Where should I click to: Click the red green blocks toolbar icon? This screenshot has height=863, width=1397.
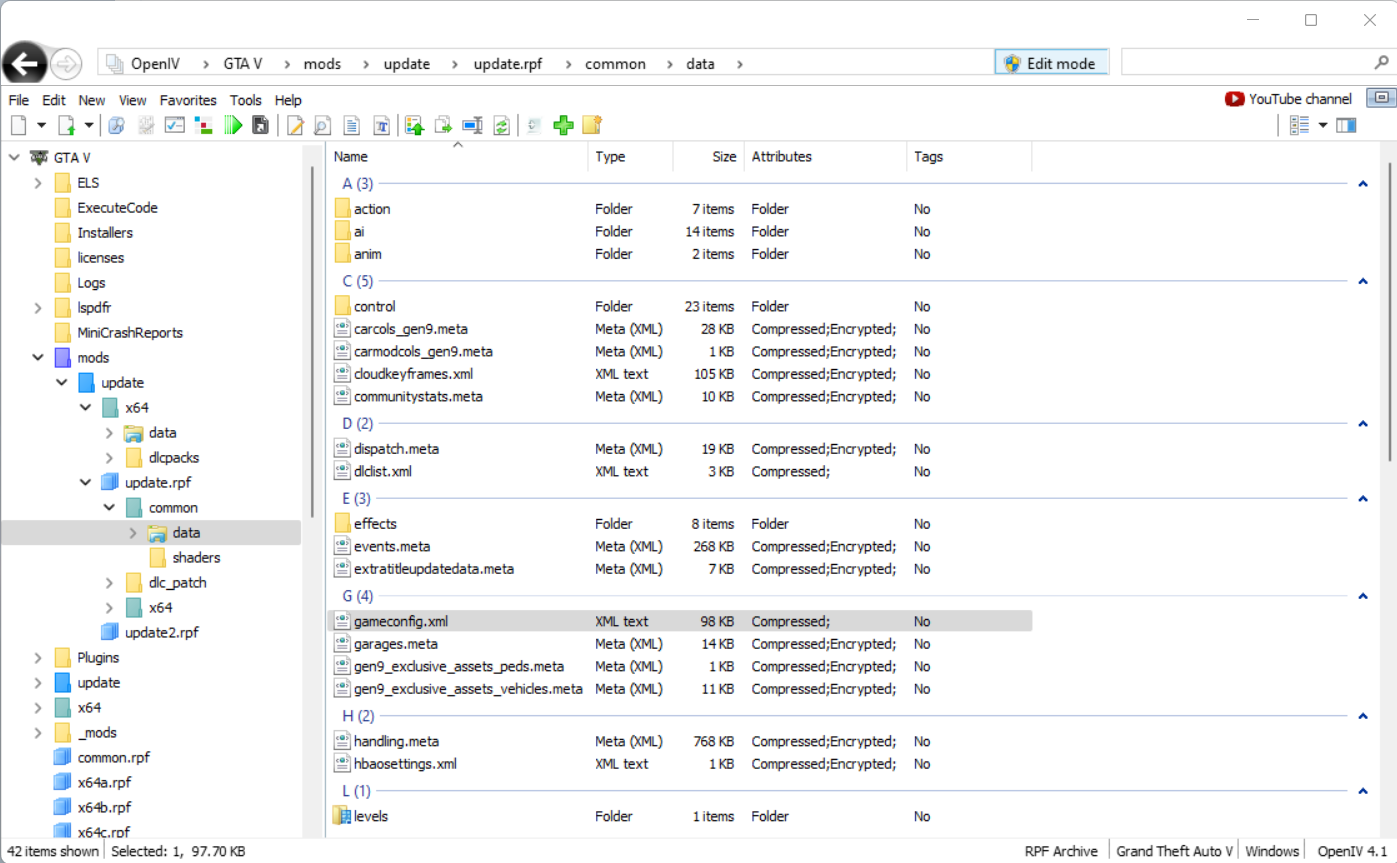[x=204, y=125]
